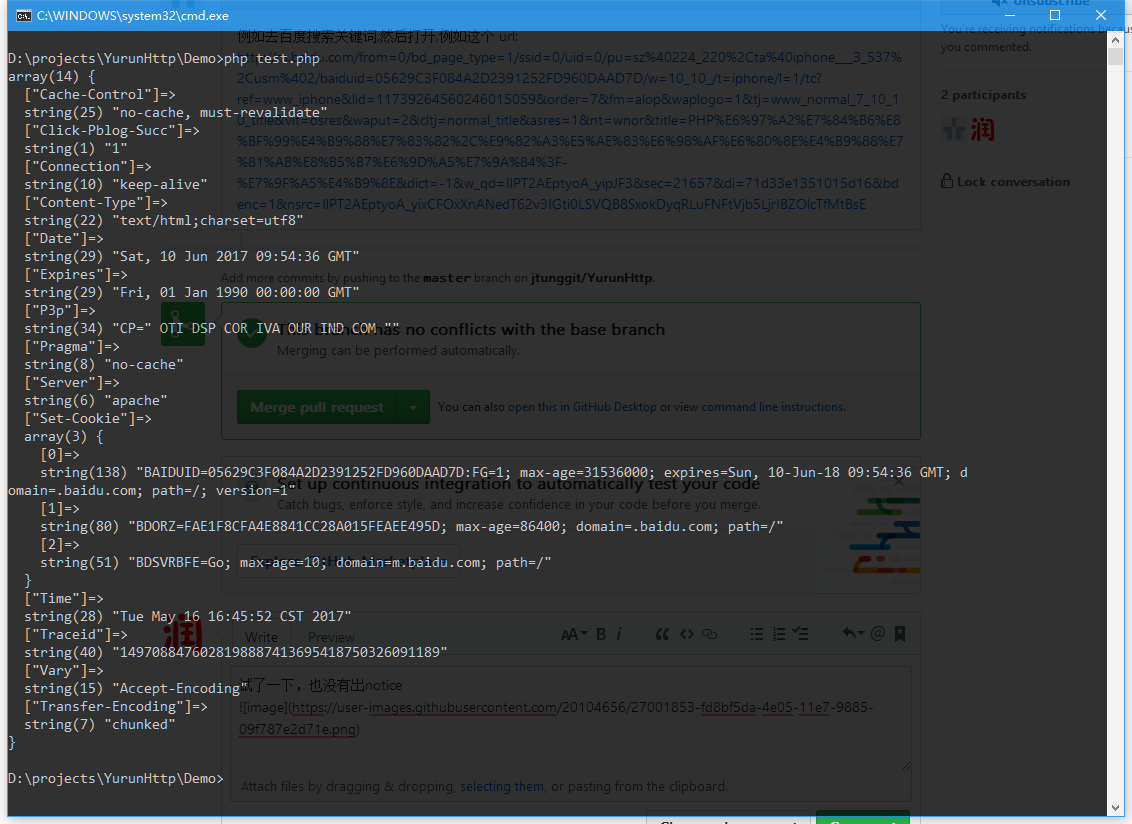Viewport: 1132px width, 824px height.
Task: Click the BDORZ cookie string line
Action: pyautogui.click(x=412, y=526)
